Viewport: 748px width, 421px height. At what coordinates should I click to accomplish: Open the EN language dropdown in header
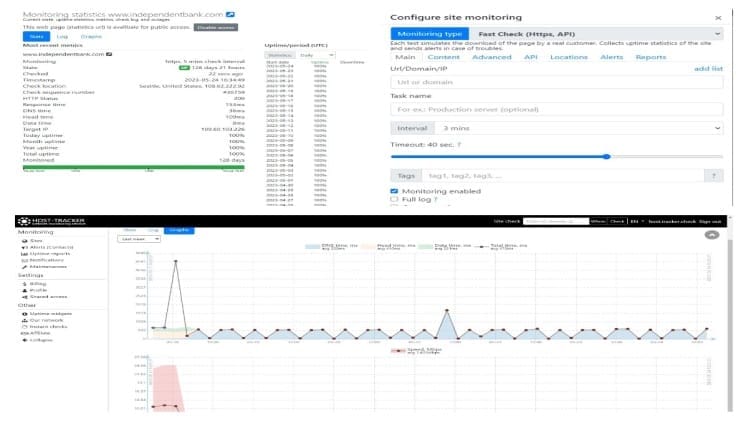click(637, 221)
